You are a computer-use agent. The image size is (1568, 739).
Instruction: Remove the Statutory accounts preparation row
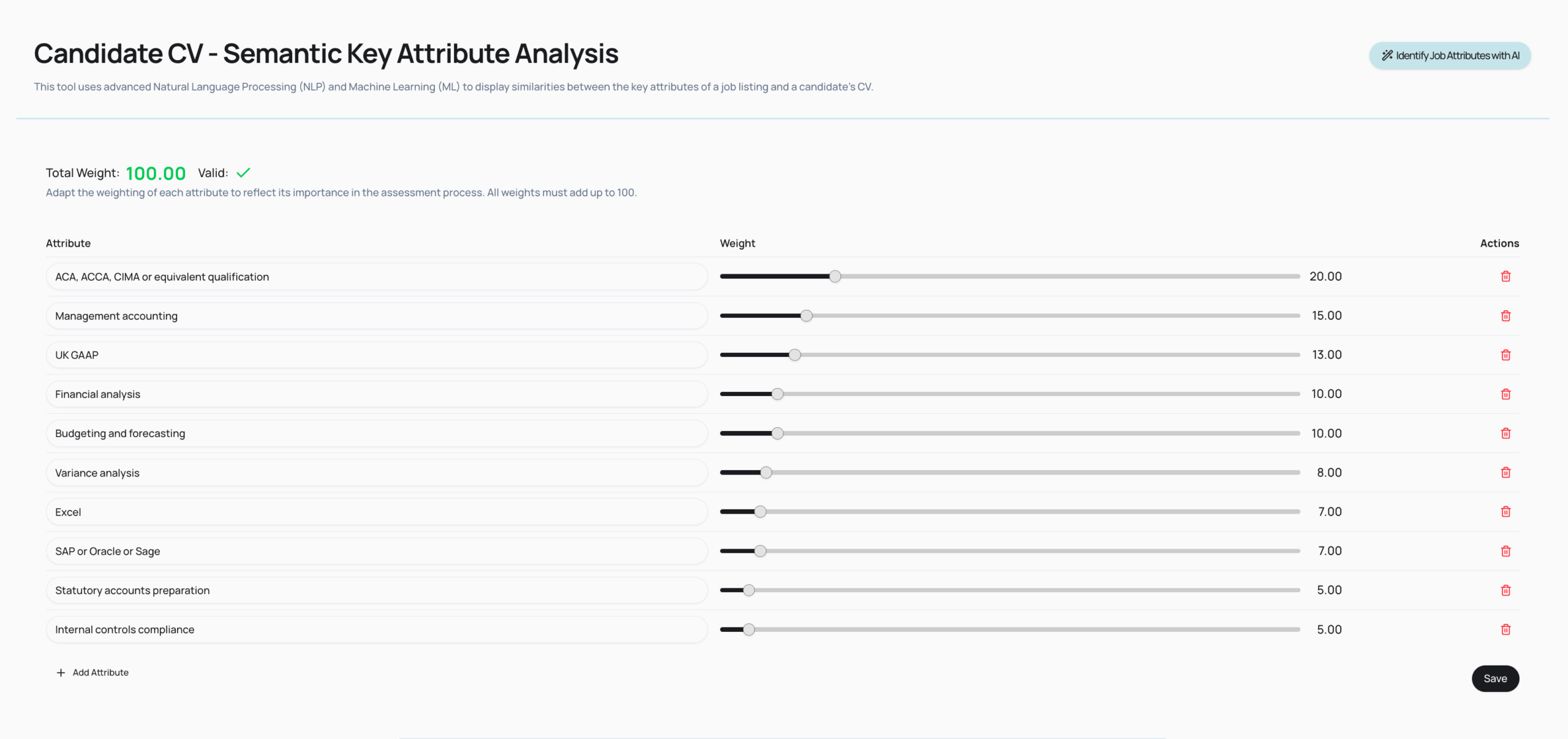(1506, 590)
